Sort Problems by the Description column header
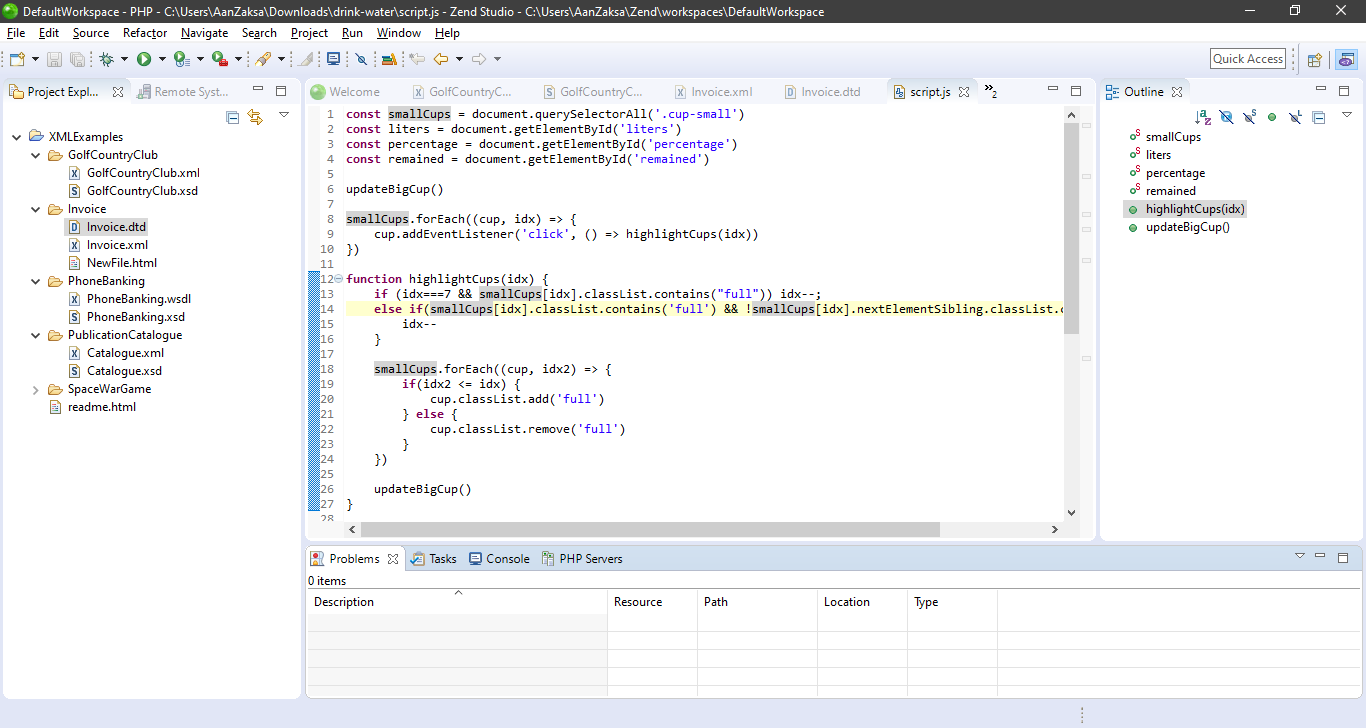1366x728 pixels. (457, 602)
